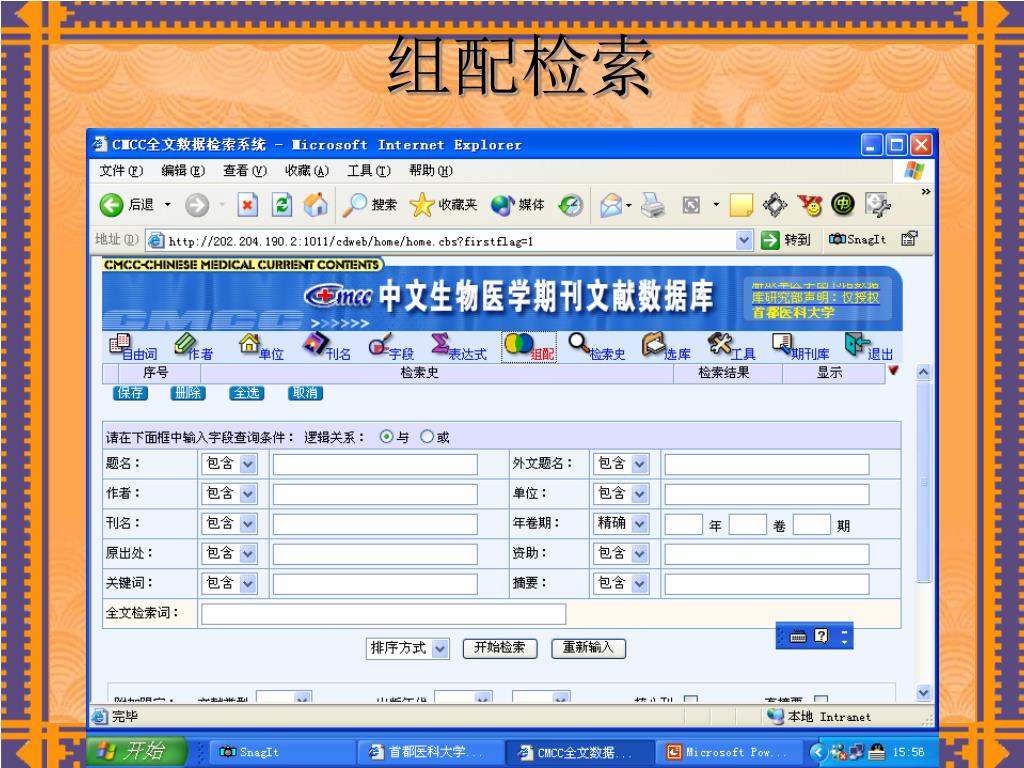Refresh the page with the green arrows icon
Viewport: 1024px width, 768px height.
pyautogui.click(x=282, y=205)
